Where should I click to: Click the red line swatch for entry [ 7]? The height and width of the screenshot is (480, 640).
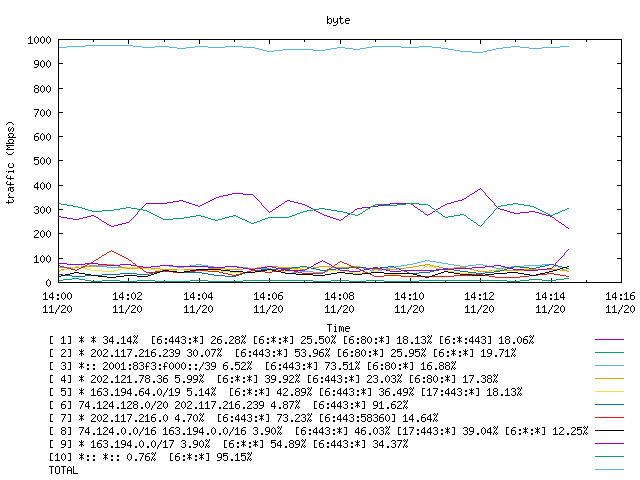tap(609, 418)
